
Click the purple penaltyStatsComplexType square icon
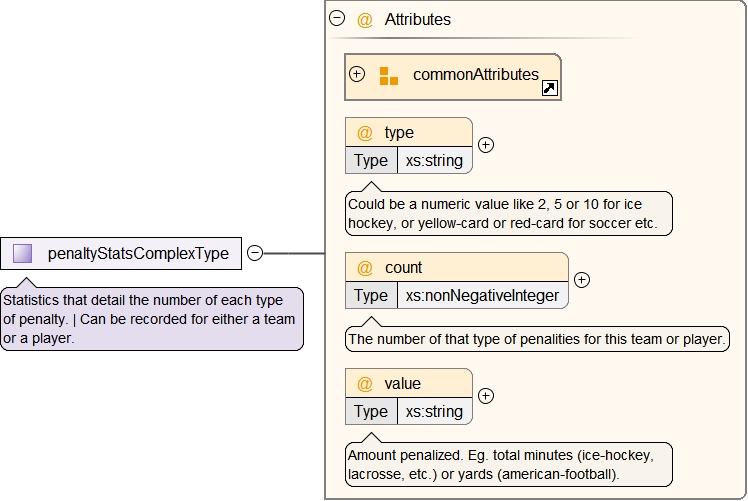click(22, 254)
